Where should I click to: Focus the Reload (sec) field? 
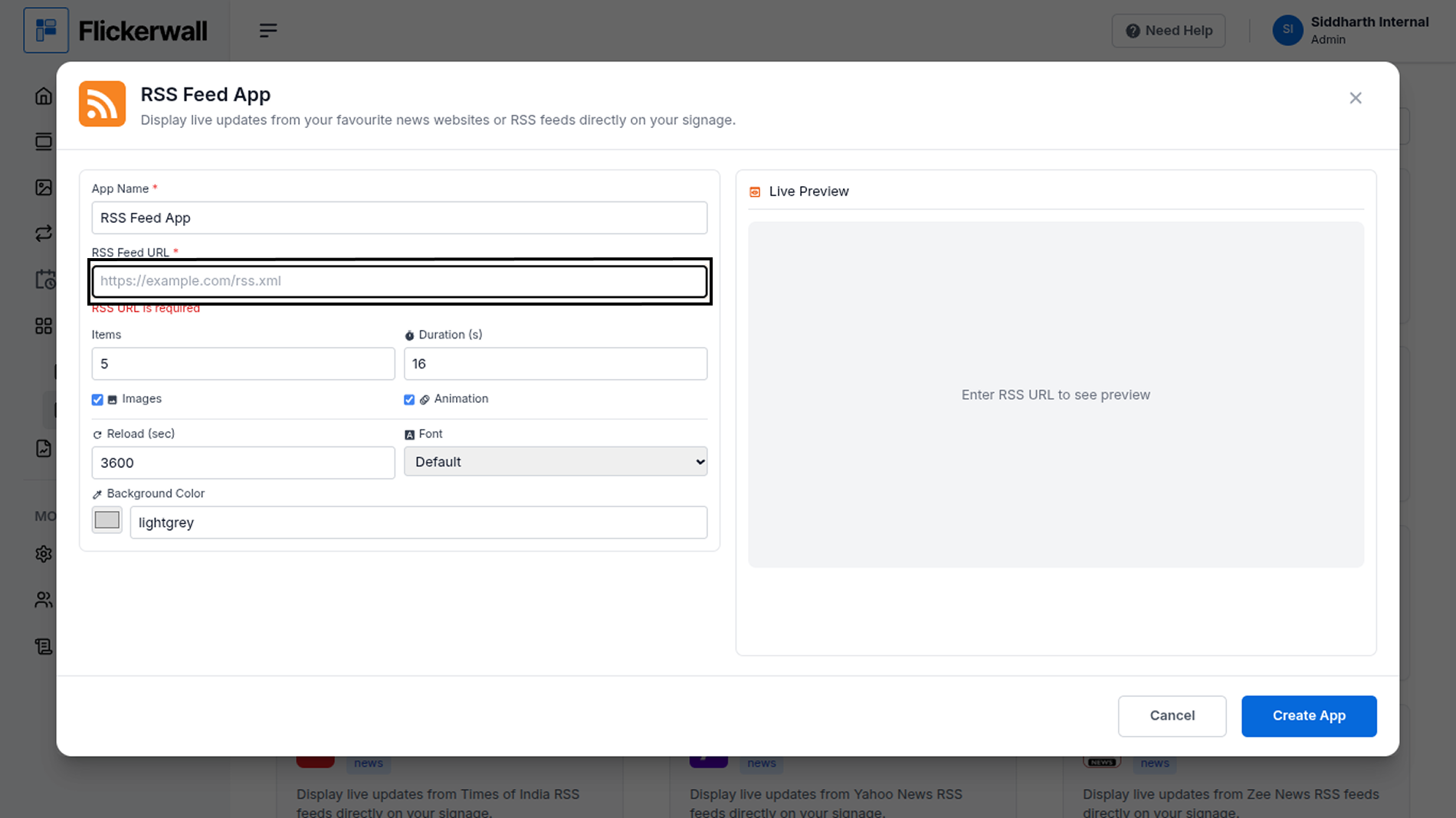click(x=243, y=463)
